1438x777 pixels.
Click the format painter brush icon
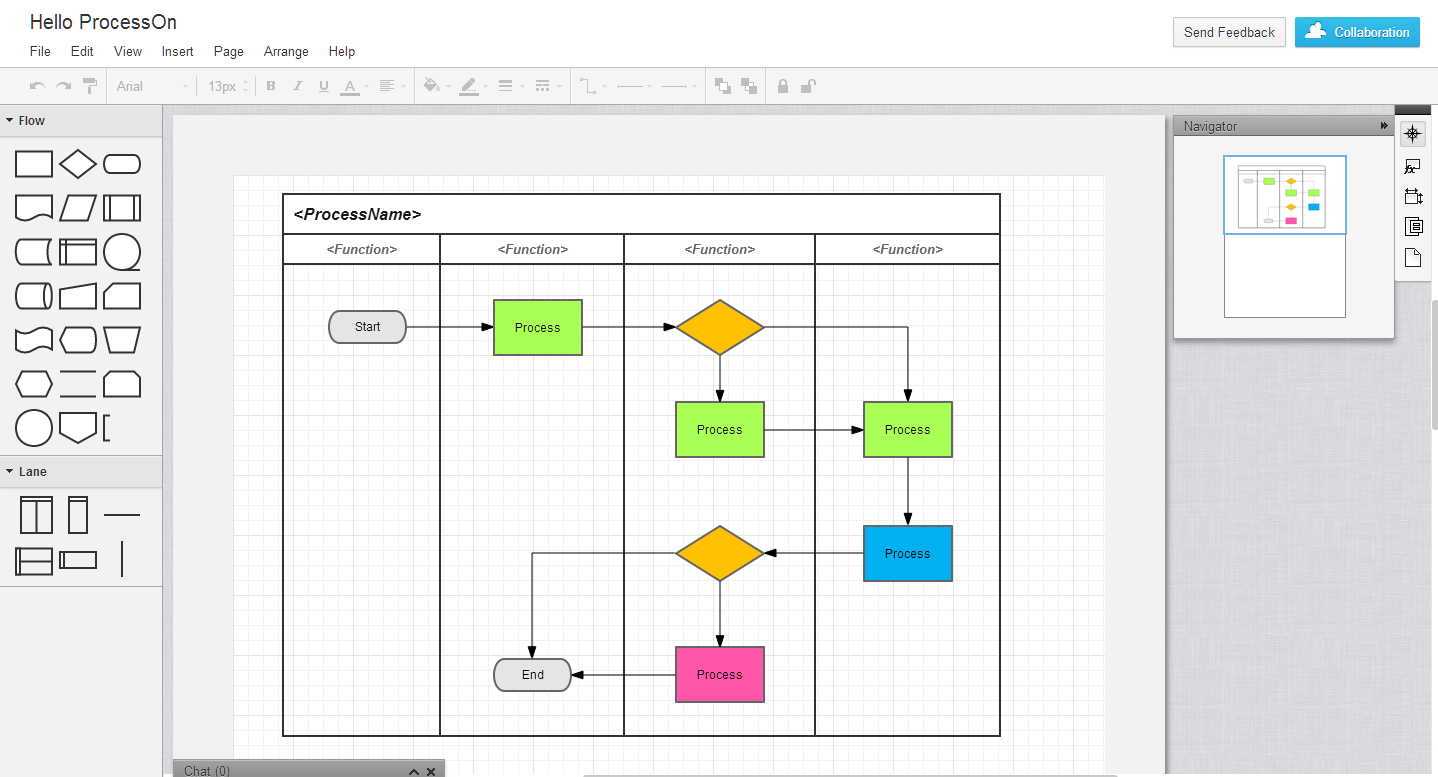click(90, 86)
